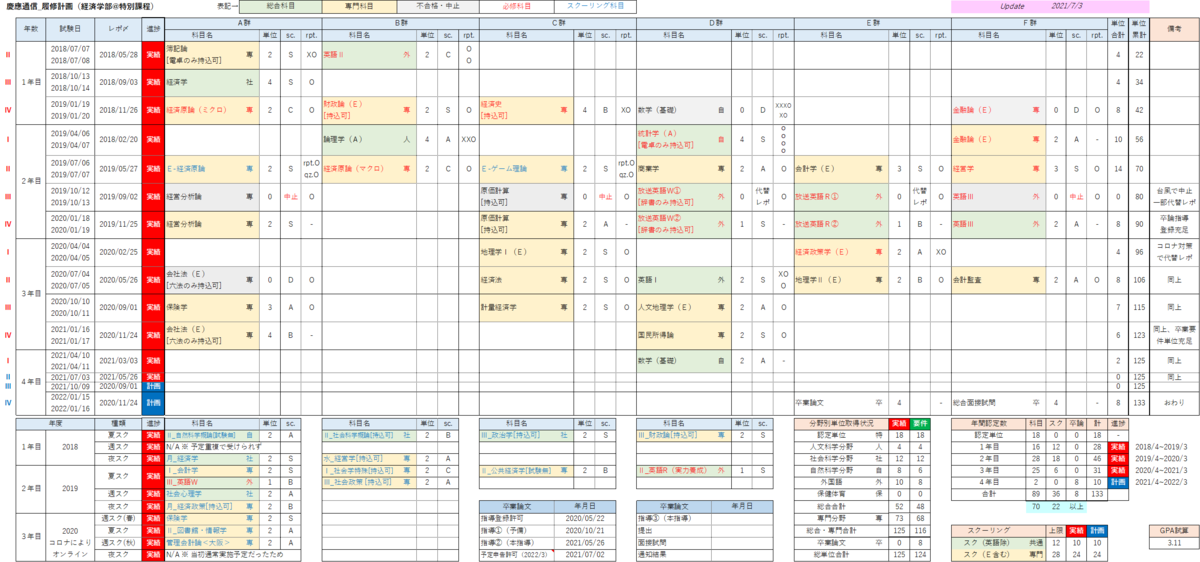
Task: Select the B群 group header
Action: (x=399, y=21)
